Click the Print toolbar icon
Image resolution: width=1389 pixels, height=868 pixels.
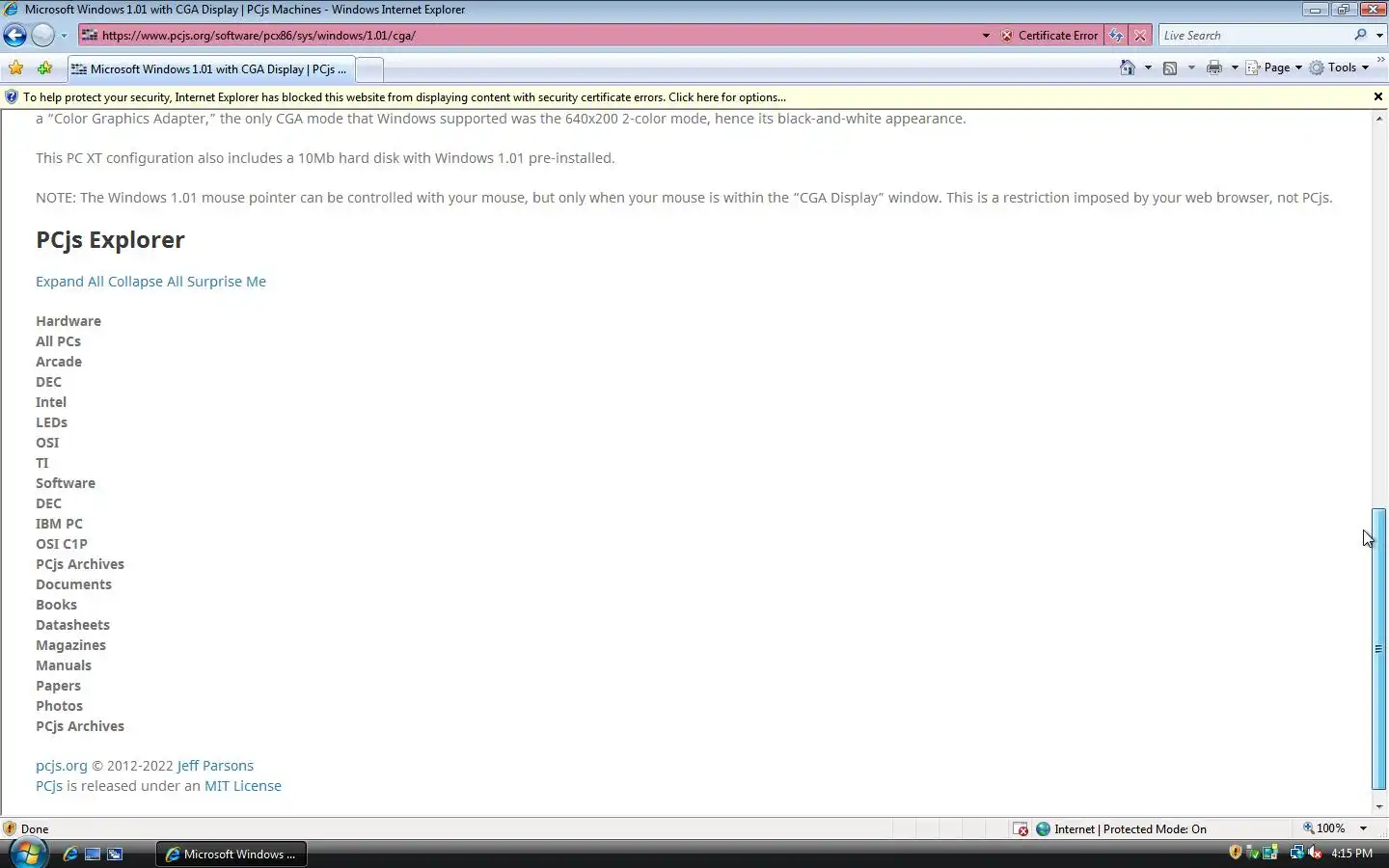click(1214, 68)
